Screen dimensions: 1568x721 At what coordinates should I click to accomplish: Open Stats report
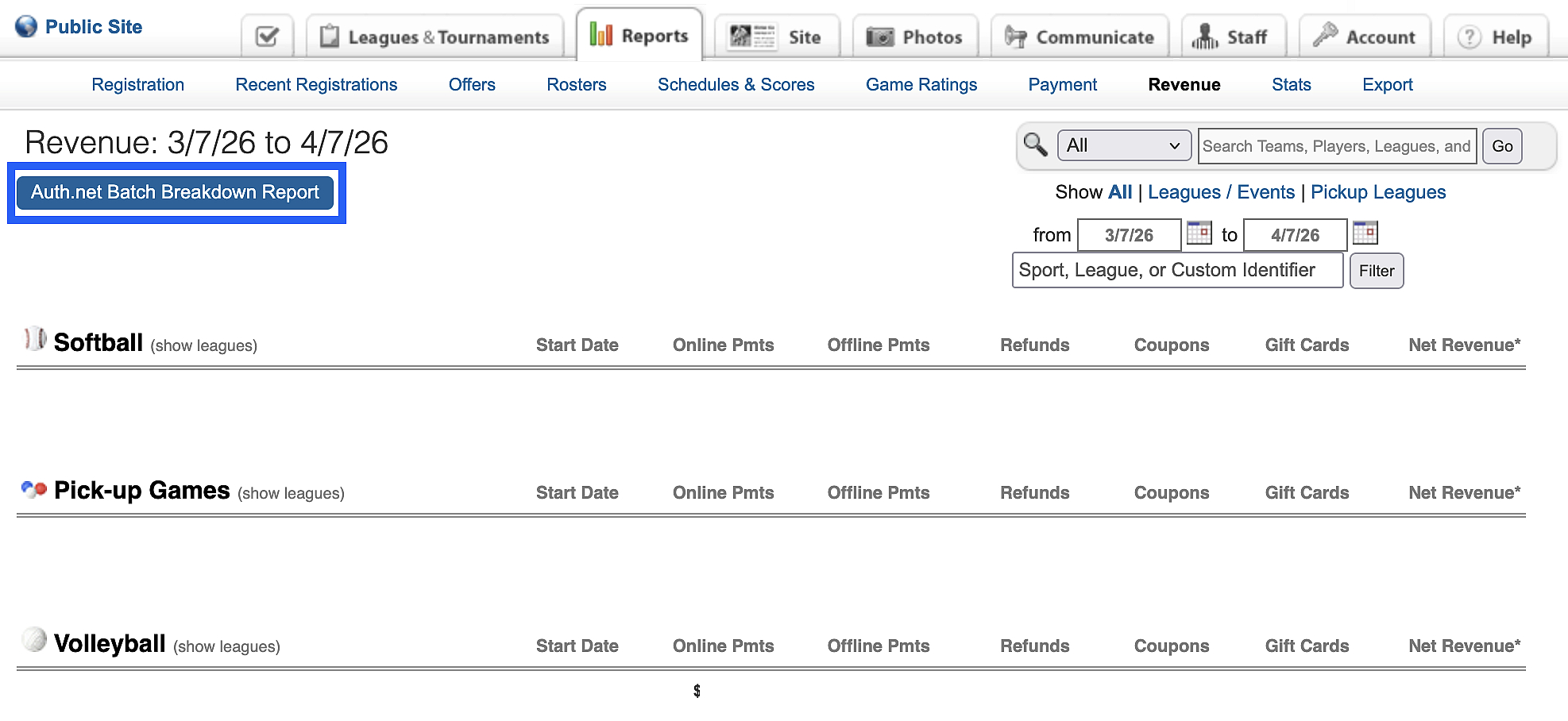(x=1292, y=85)
